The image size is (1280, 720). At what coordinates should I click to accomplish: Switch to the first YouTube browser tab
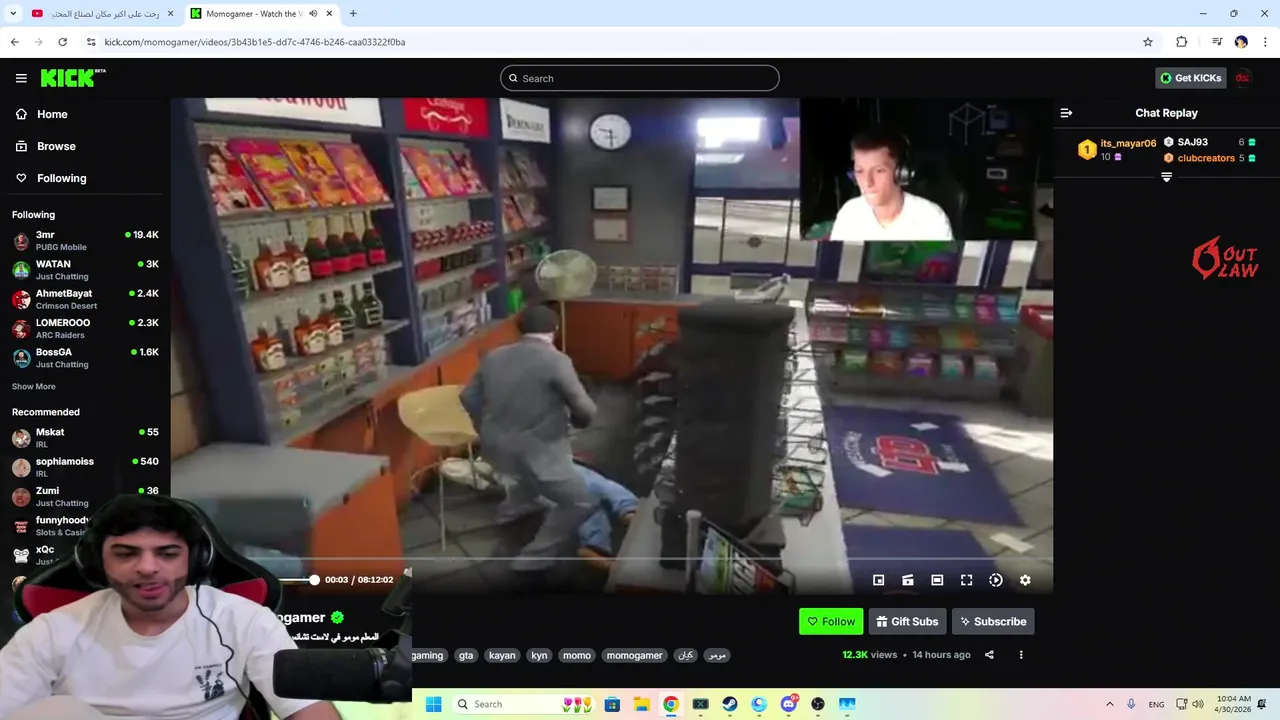(x=100, y=14)
